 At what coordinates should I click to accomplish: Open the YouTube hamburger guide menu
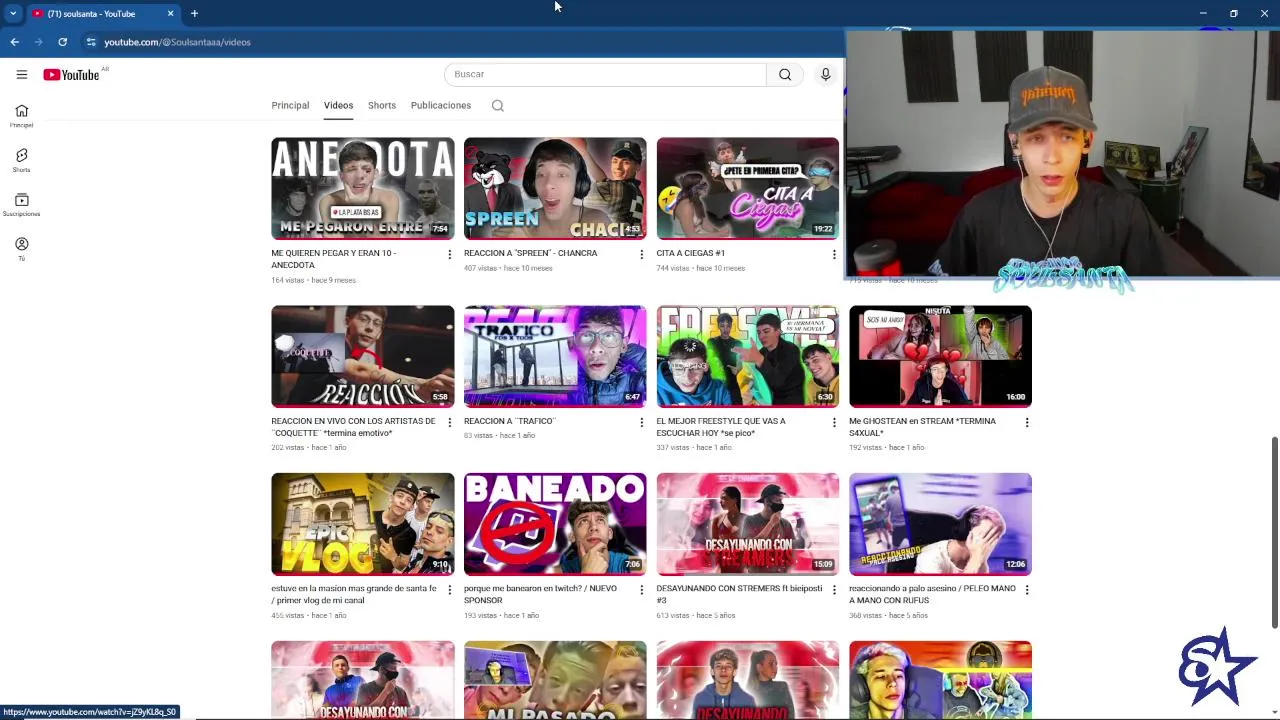click(21, 74)
